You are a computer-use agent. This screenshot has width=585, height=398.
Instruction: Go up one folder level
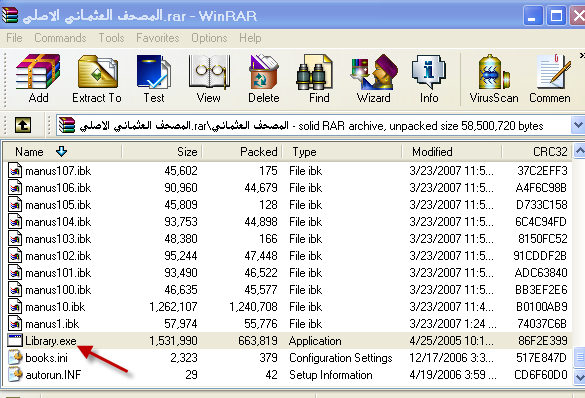23,125
